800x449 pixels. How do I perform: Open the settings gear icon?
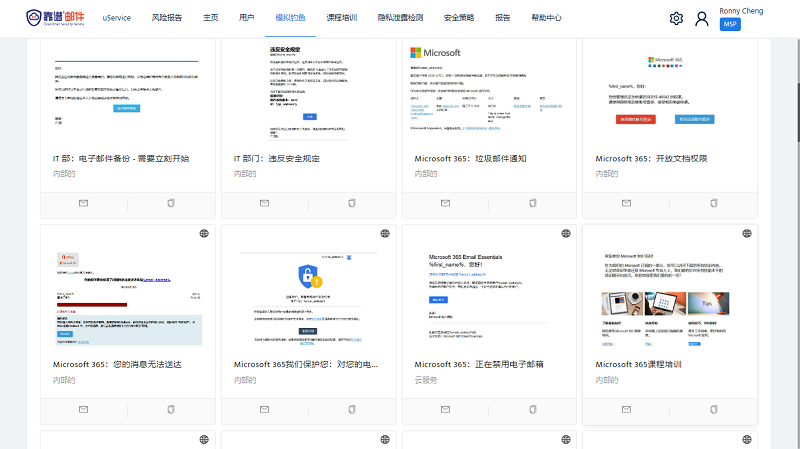676,19
